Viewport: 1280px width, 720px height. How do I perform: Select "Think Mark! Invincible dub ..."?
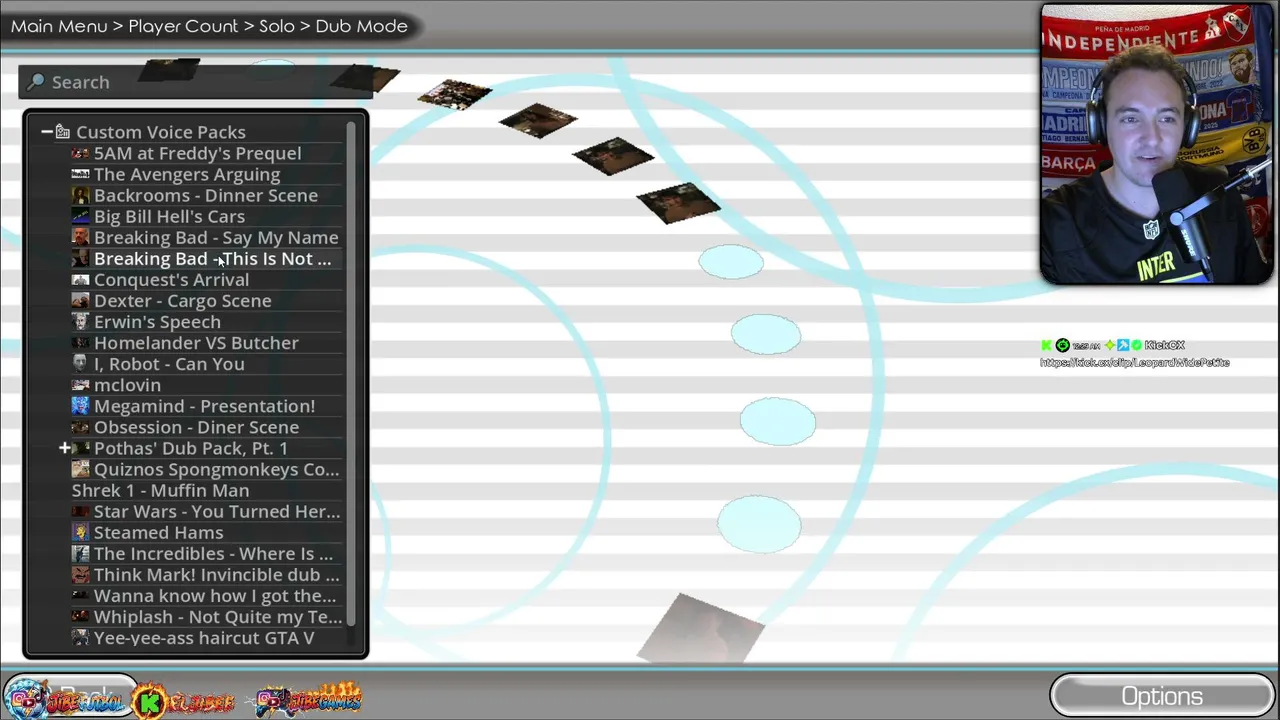click(216, 574)
